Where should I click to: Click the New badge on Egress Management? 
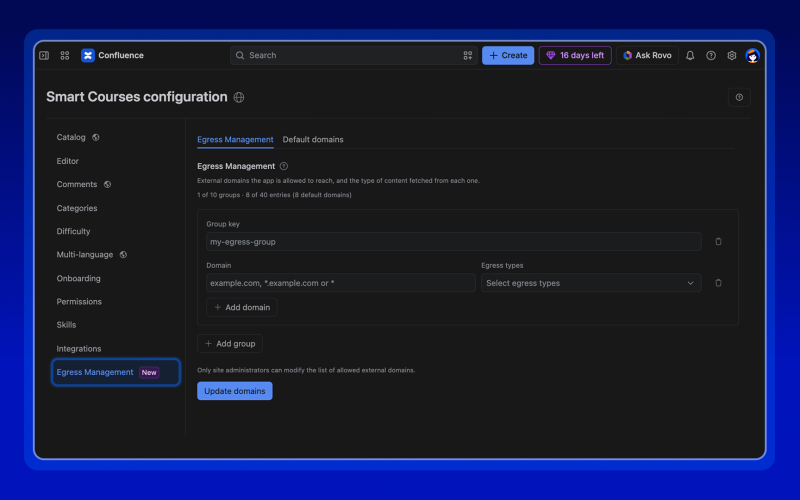[x=149, y=372]
